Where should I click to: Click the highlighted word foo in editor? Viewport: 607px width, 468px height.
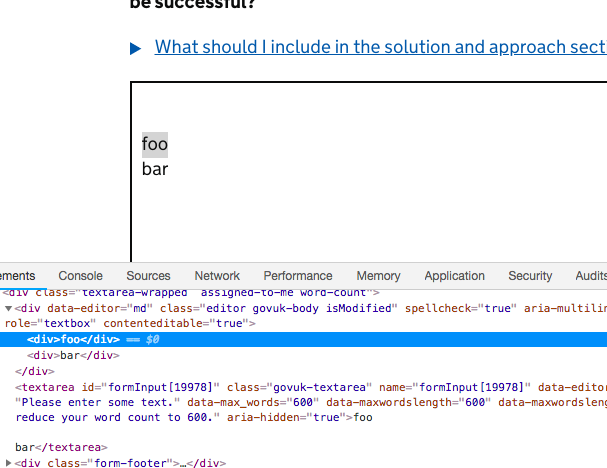point(155,144)
